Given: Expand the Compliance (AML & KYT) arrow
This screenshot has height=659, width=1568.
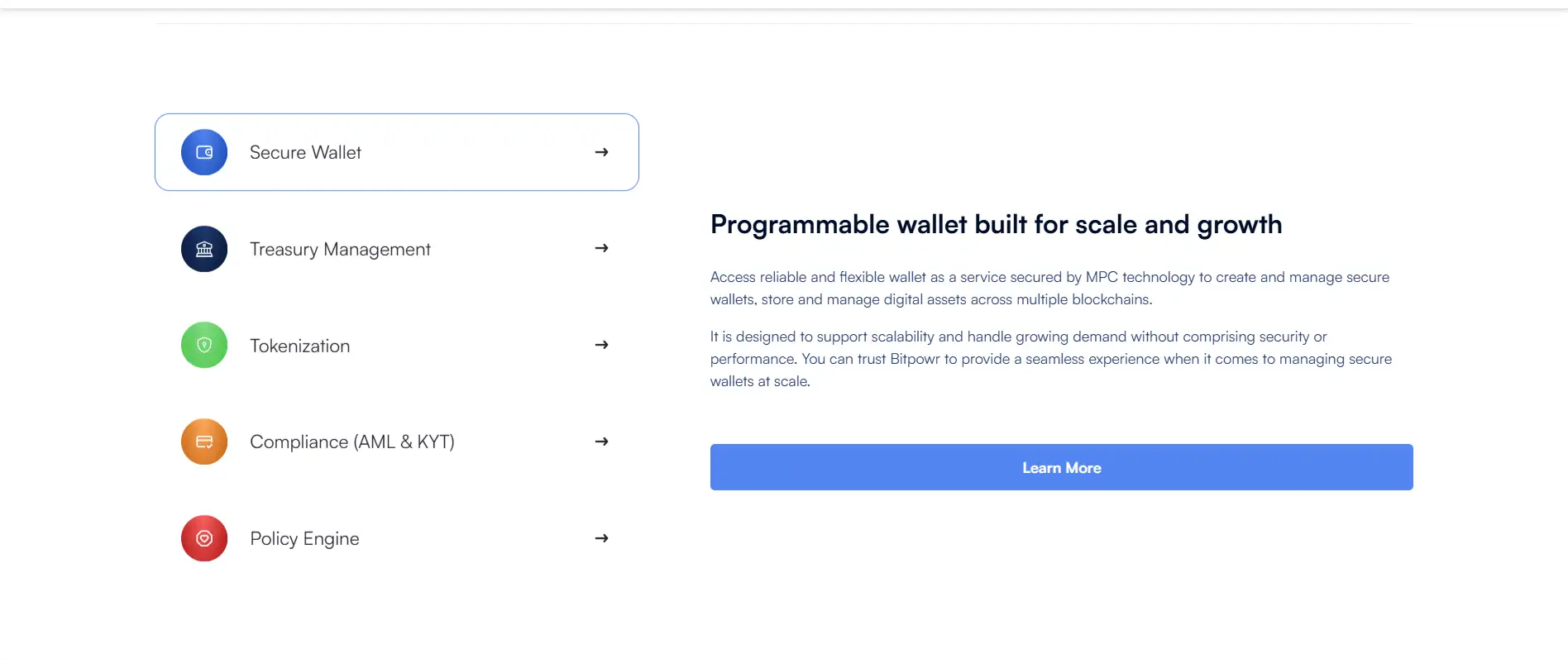Looking at the screenshot, I should 601,442.
